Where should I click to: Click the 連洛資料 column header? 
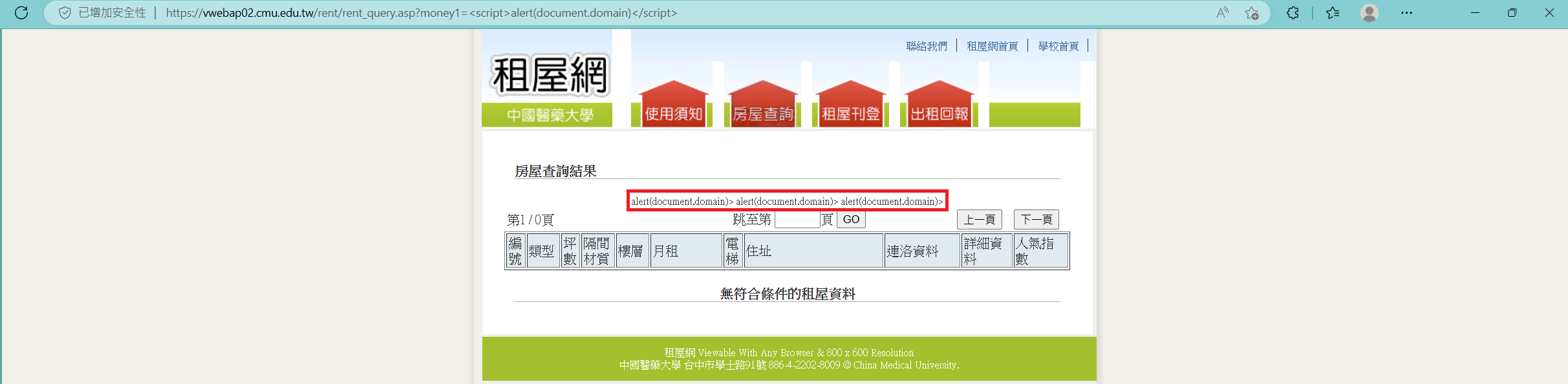point(922,251)
